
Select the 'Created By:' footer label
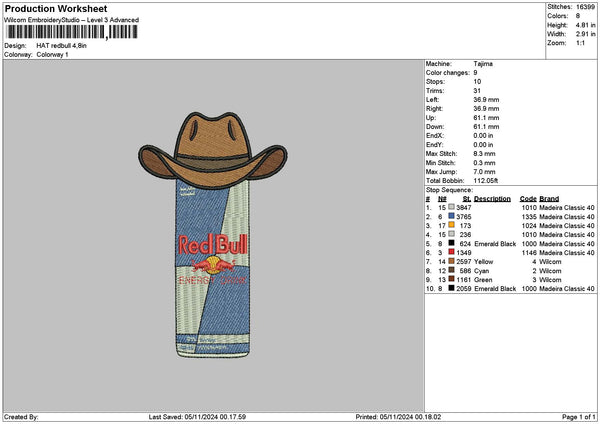coord(21,417)
